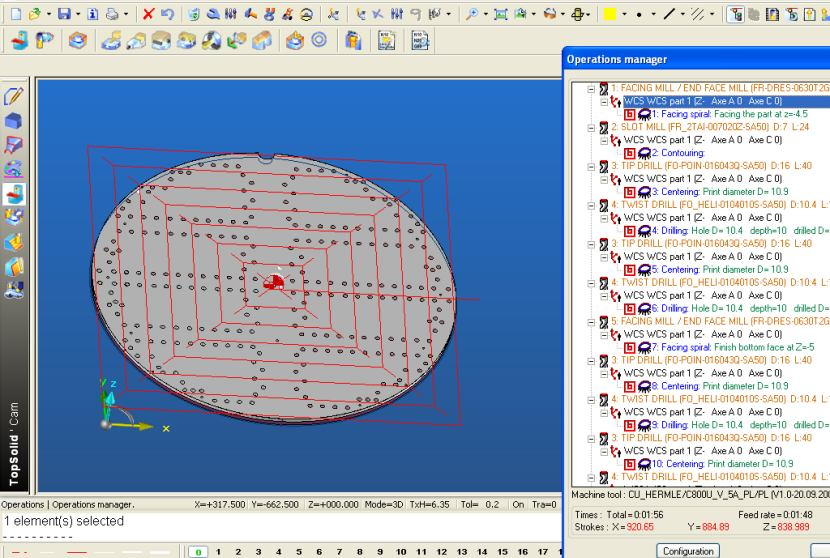Screen dimensions: 830x558
Task: Click the Print icon
Action: click(x=112, y=14)
